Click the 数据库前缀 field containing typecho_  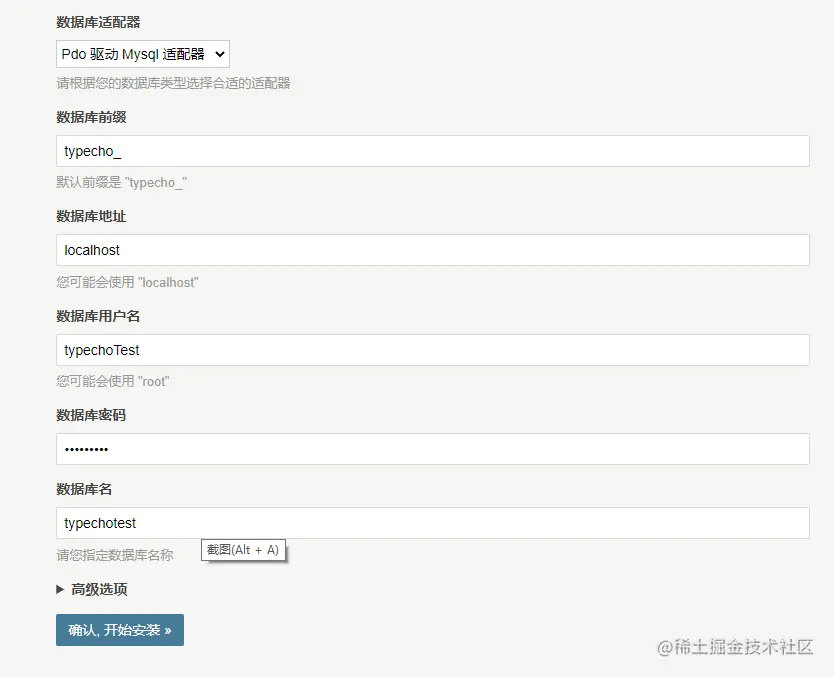click(x=432, y=151)
